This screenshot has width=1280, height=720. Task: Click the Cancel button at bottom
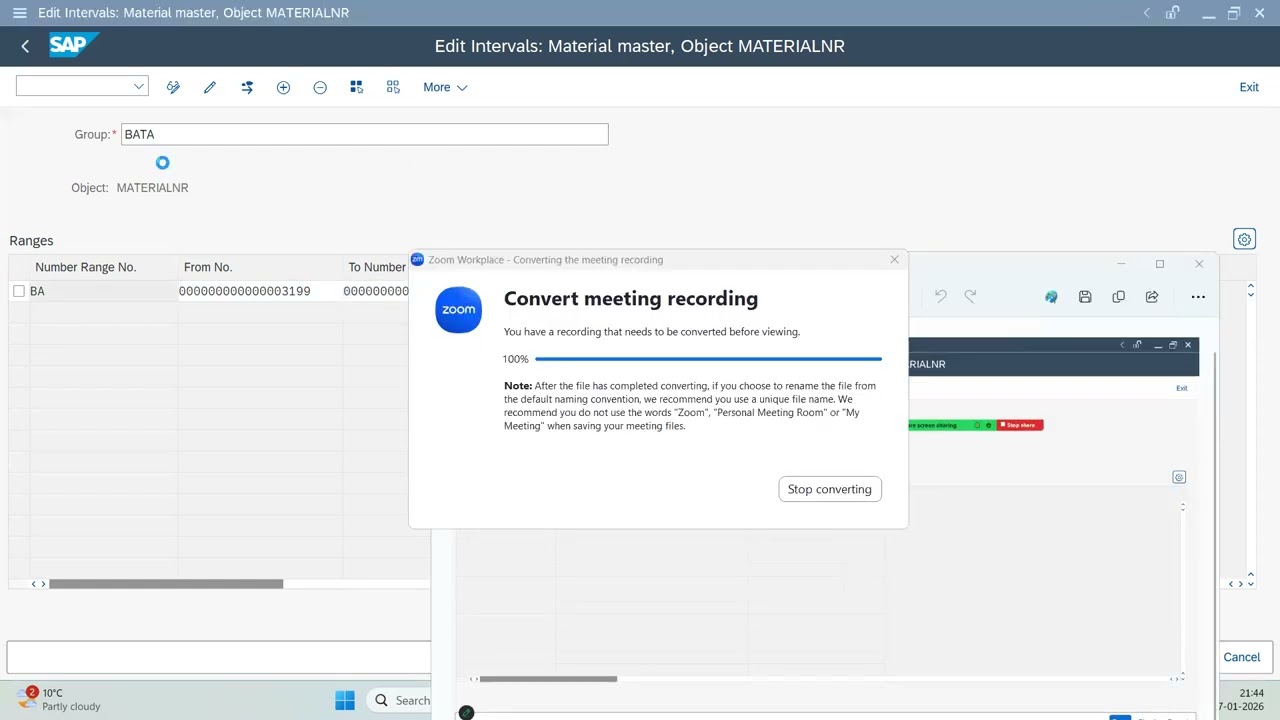1242,657
